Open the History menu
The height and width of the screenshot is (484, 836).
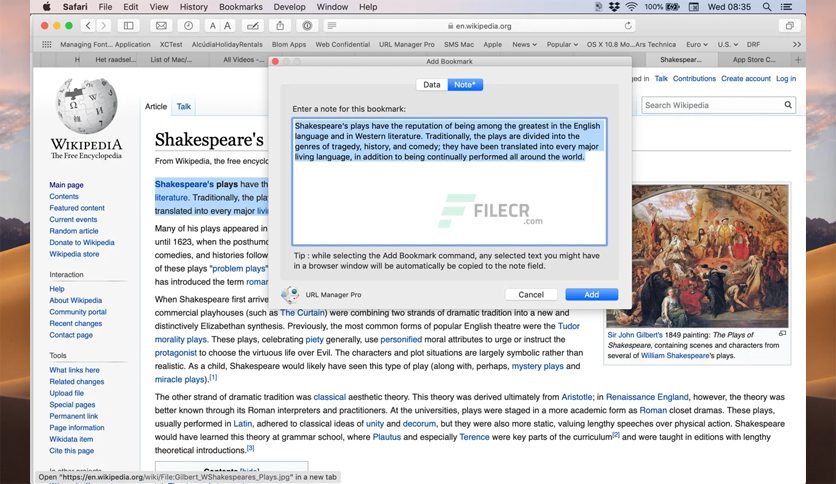click(x=194, y=7)
